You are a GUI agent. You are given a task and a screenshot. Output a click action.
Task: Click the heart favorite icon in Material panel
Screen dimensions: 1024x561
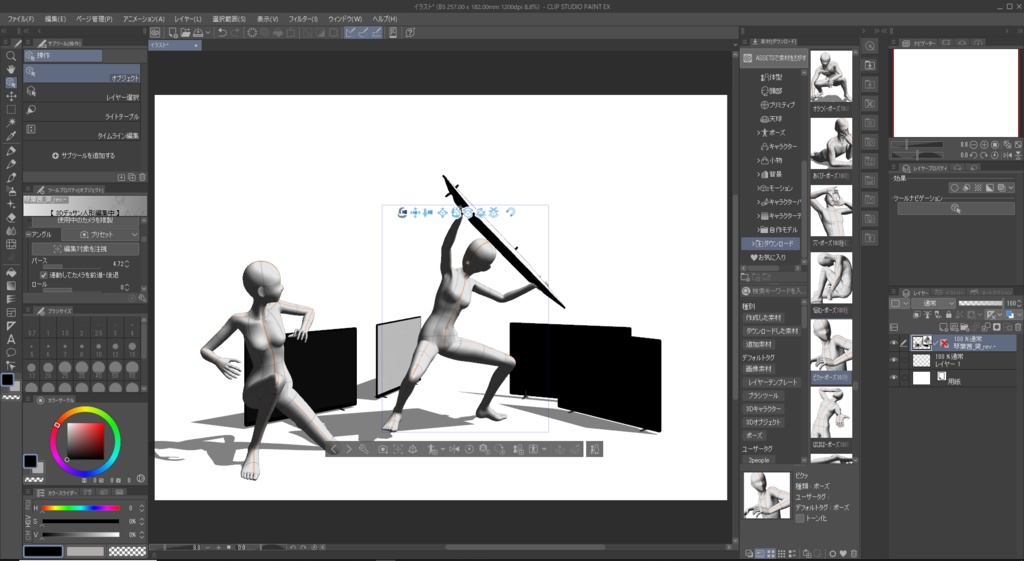tap(843, 553)
